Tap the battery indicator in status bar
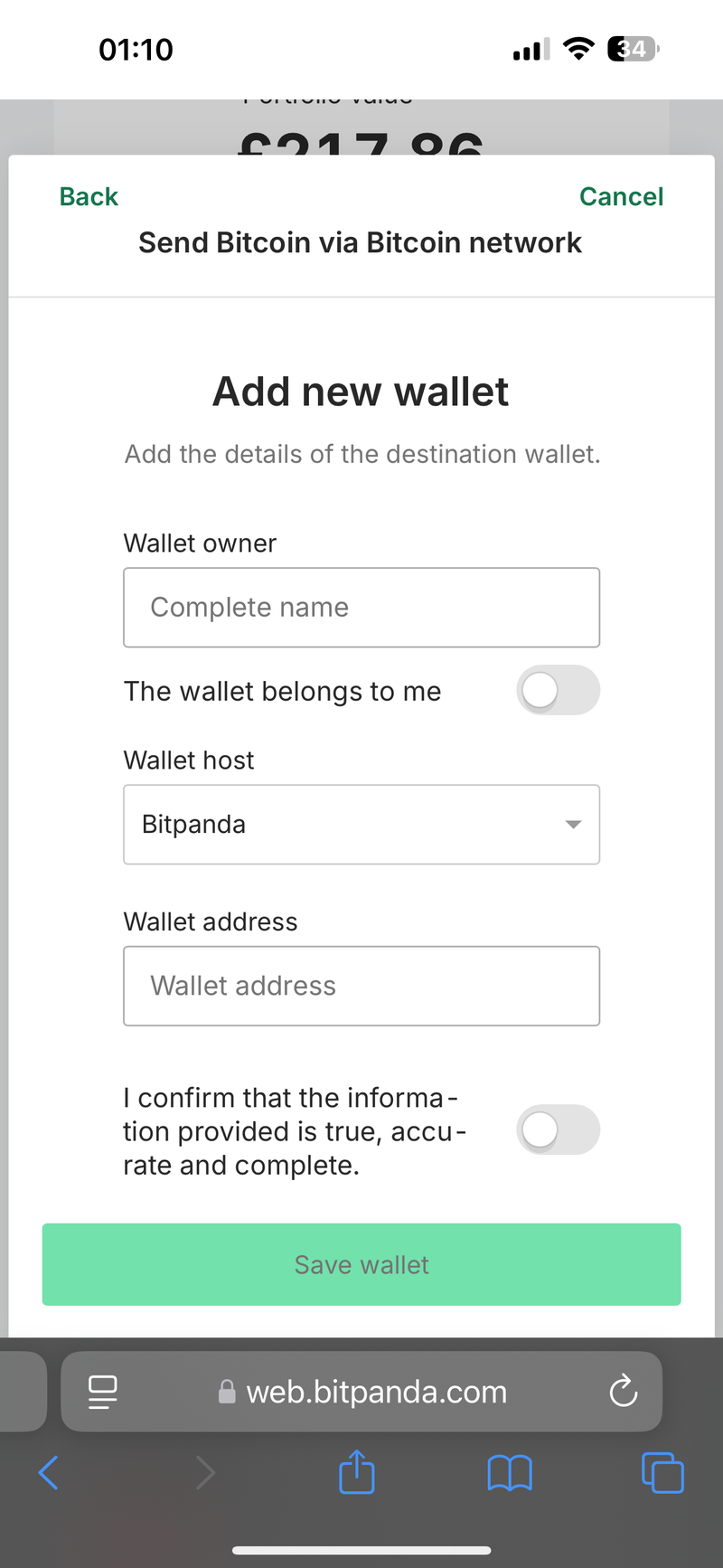The image size is (723, 1568). click(x=633, y=49)
